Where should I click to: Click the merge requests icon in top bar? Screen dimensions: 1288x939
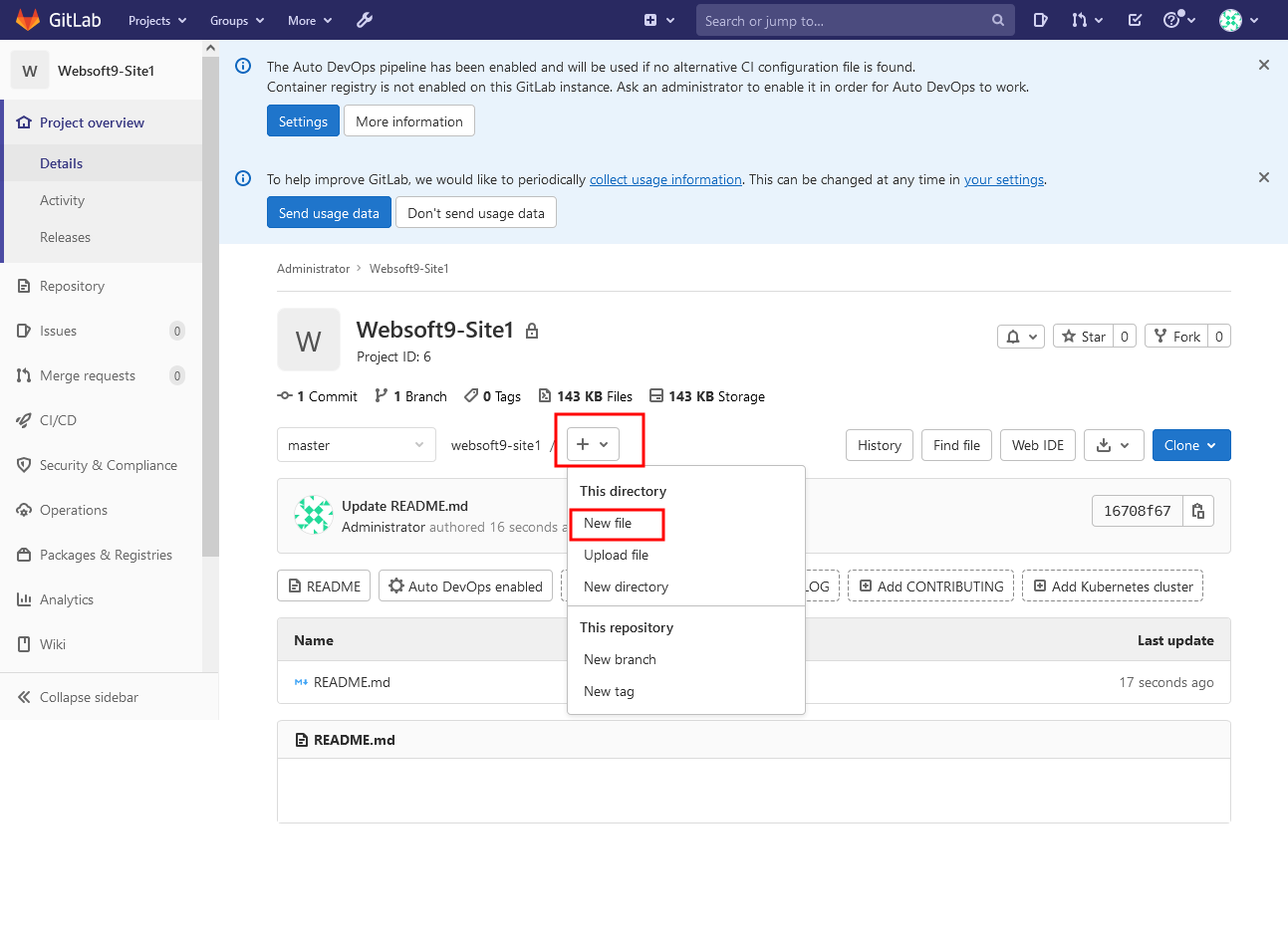tap(1081, 20)
